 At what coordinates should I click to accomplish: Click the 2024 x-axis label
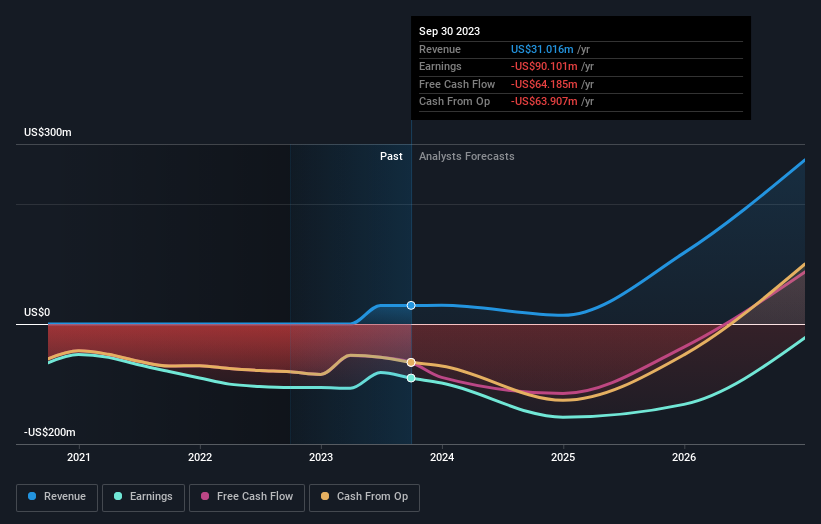click(442, 457)
